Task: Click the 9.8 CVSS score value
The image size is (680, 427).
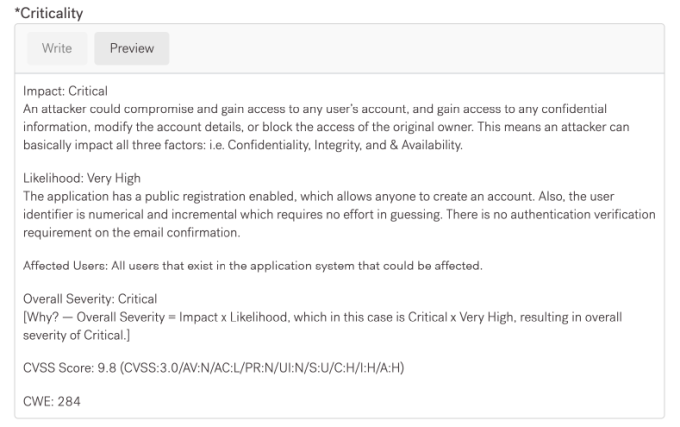Action: 107,368
